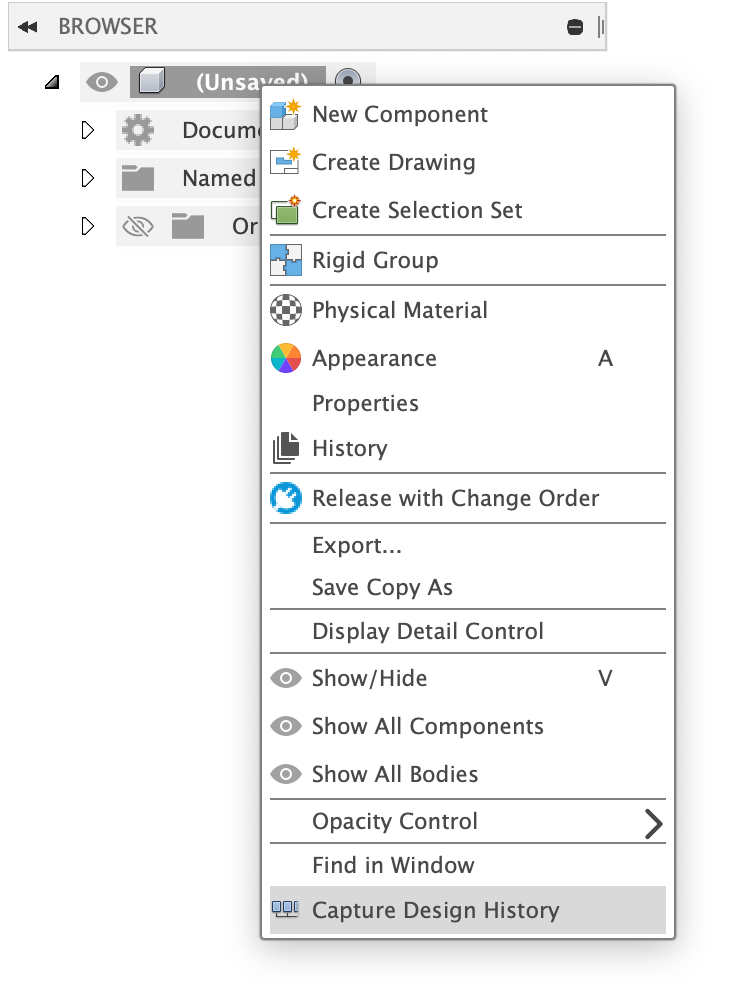The height and width of the screenshot is (1004, 744).
Task: Click the Physical Material checkered sphere icon
Action: pyautogui.click(x=286, y=310)
